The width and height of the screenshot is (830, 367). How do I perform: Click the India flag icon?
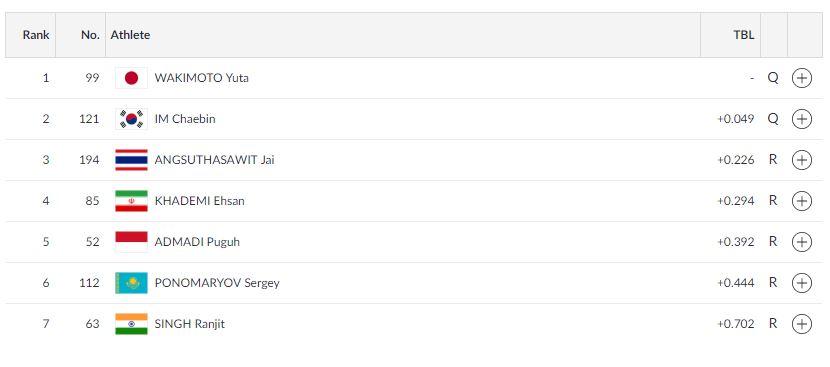[131, 324]
